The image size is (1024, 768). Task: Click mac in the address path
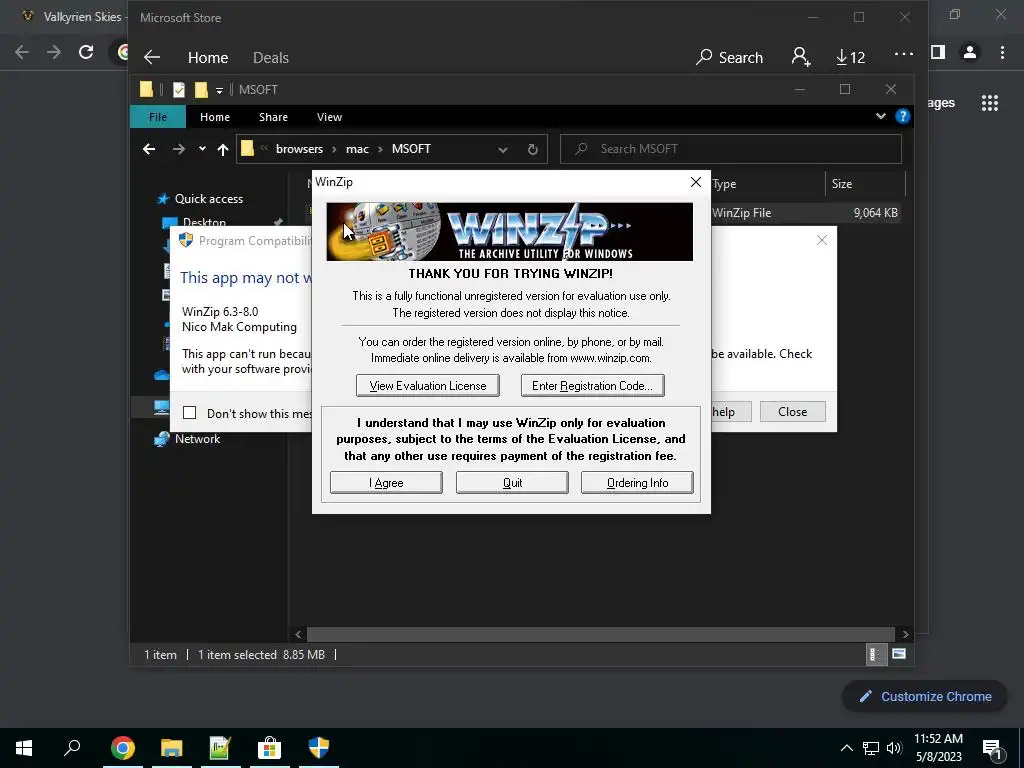click(357, 149)
